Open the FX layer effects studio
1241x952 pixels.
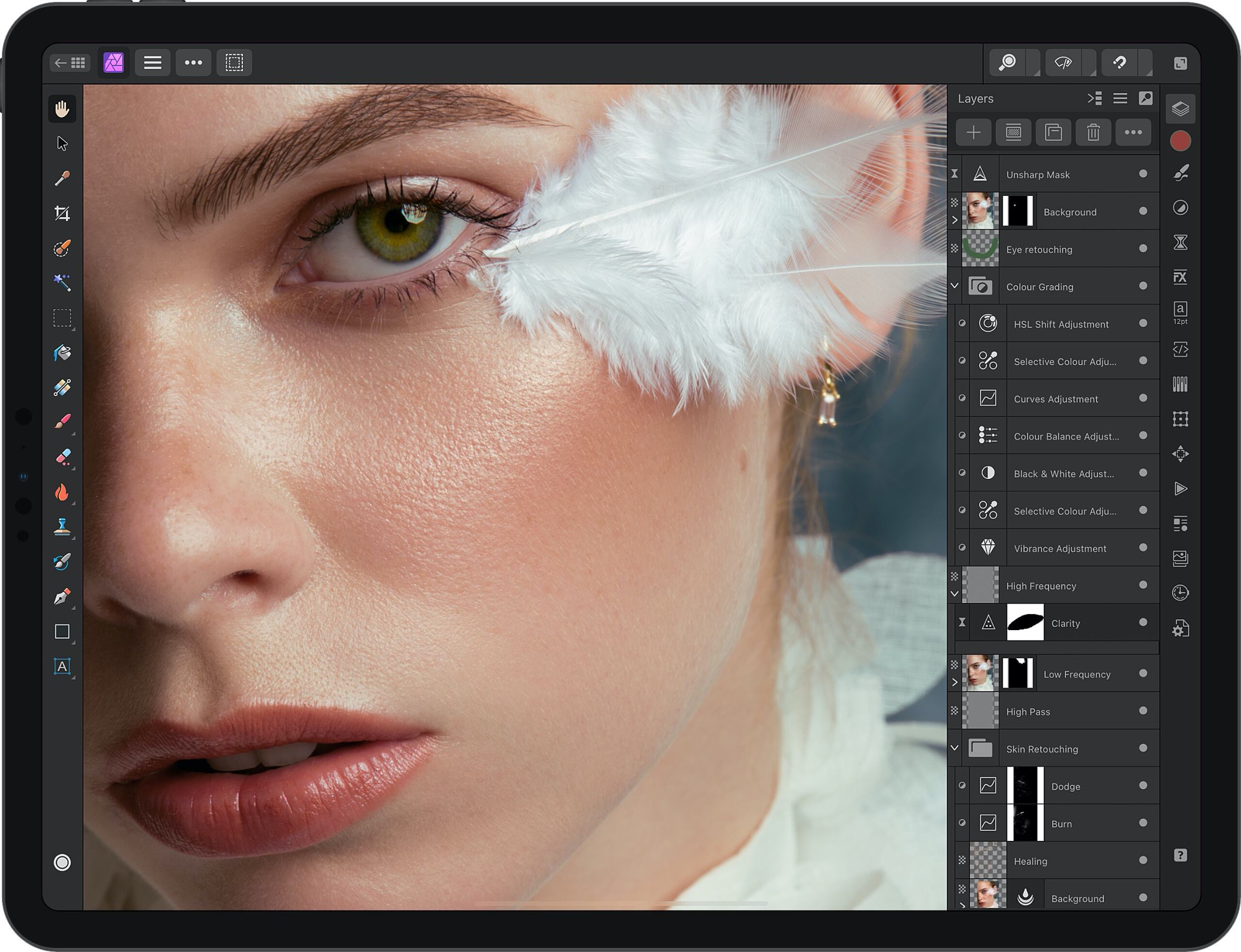[1180, 277]
